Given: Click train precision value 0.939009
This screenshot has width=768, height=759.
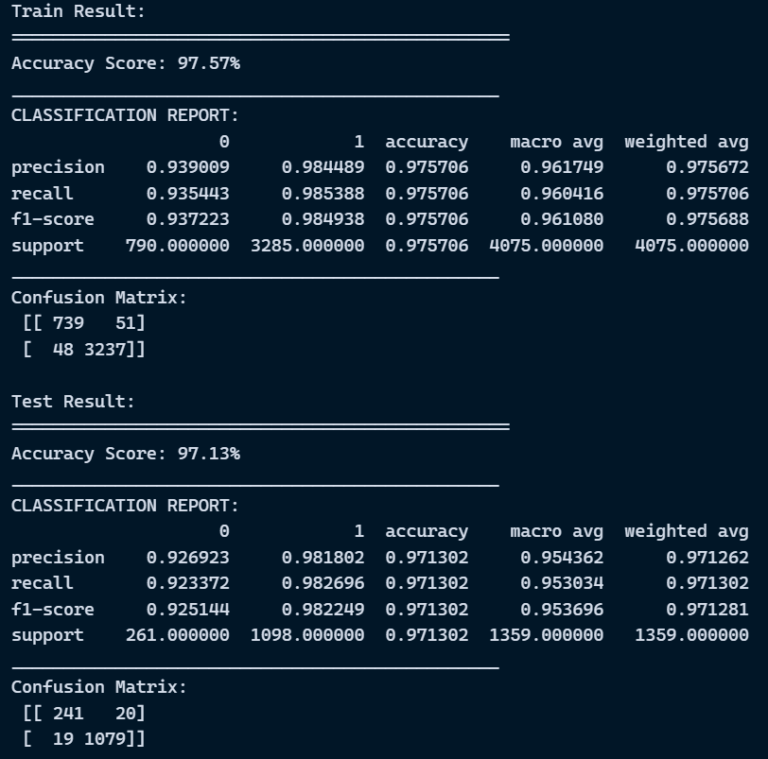Looking at the screenshot, I should click(x=188, y=167).
